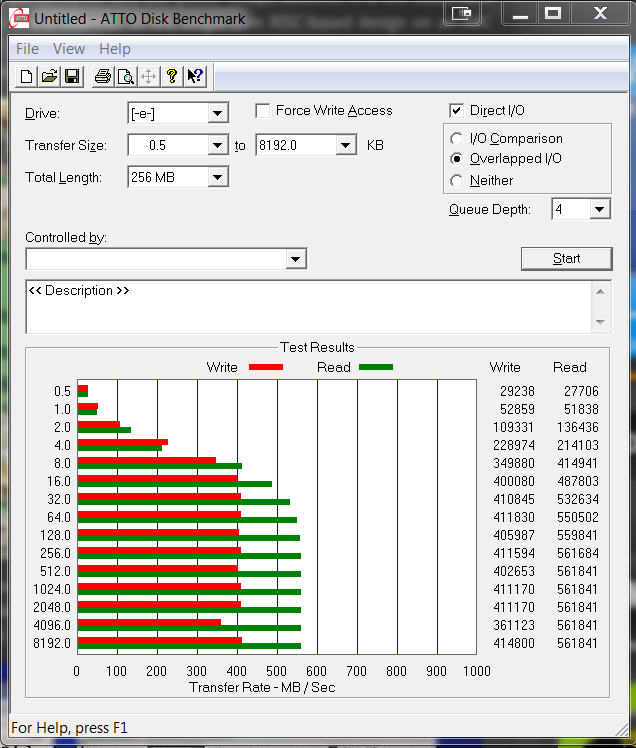Open Print Preview from the toolbar
Screen dimensions: 636x748
click(125, 76)
